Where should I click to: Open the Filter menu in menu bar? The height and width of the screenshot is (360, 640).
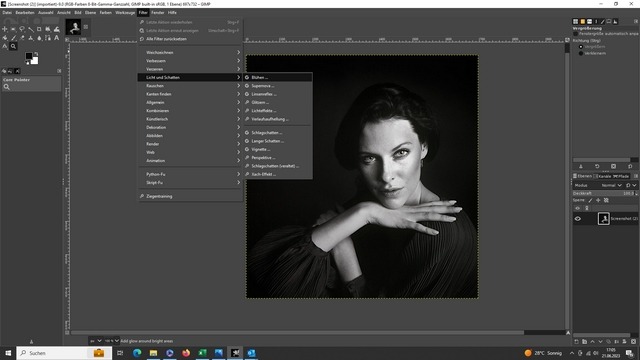coord(142,13)
